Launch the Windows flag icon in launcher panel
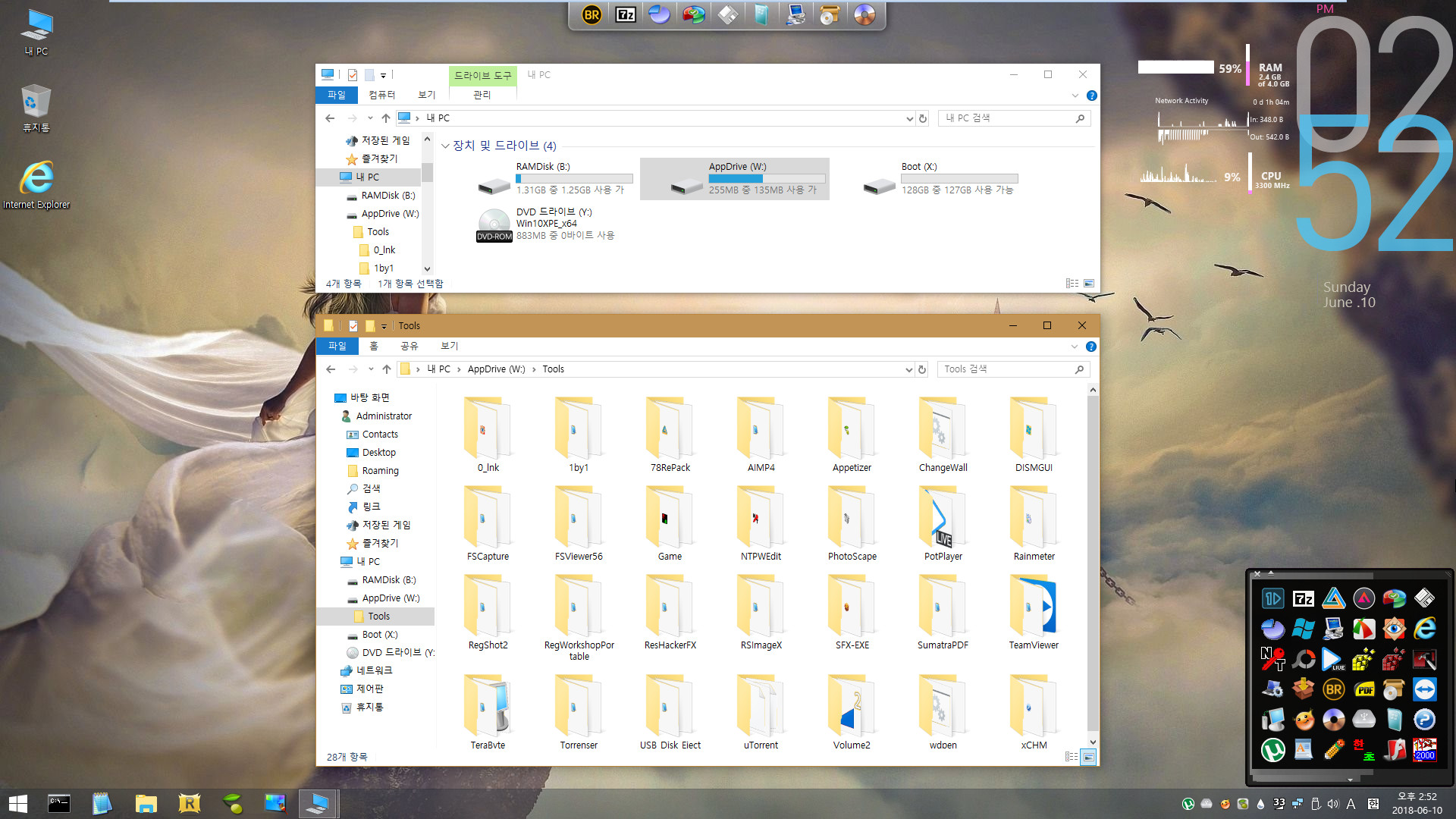Image resolution: width=1456 pixels, height=819 pixels. click(x=1303, y=629)
